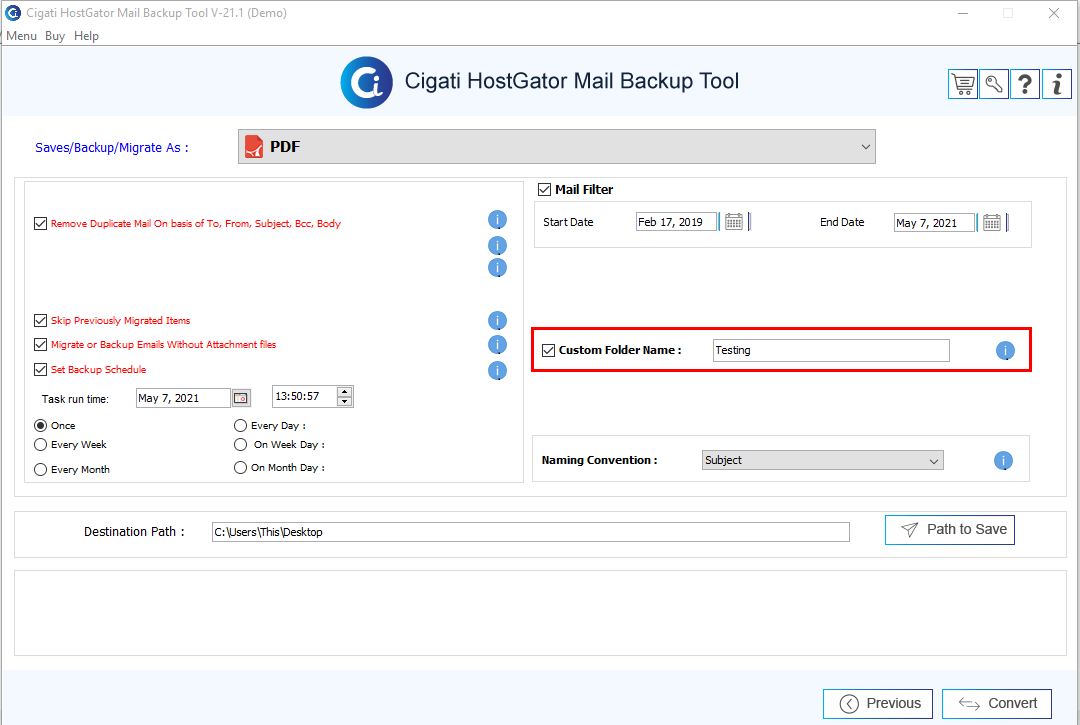This screenshot has height=725, width=1080.
Task: Click info icon beside Custom Folder Name
Action: [1005, 350]
